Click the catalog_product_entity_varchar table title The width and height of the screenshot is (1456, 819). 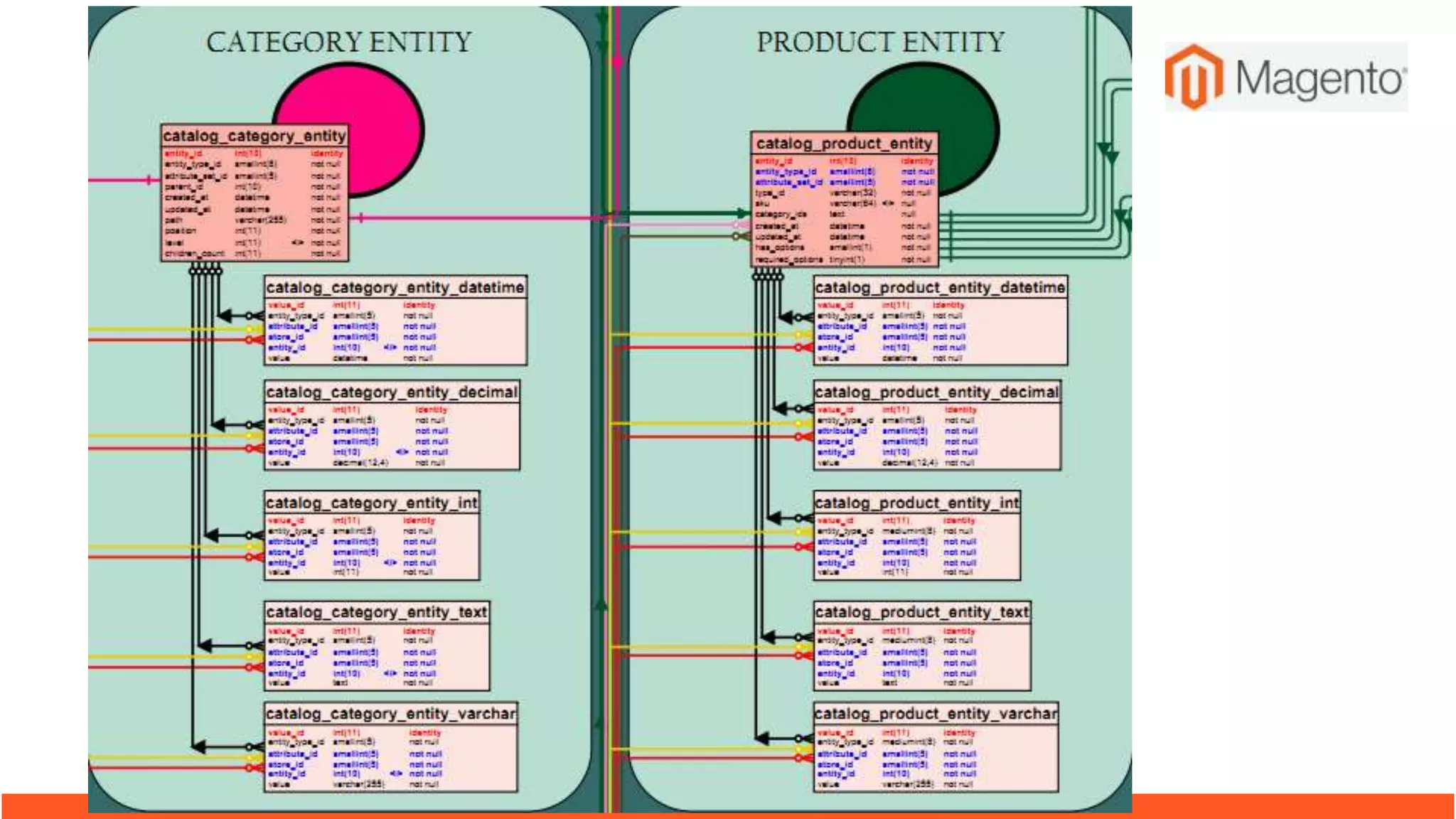point(936,713)
